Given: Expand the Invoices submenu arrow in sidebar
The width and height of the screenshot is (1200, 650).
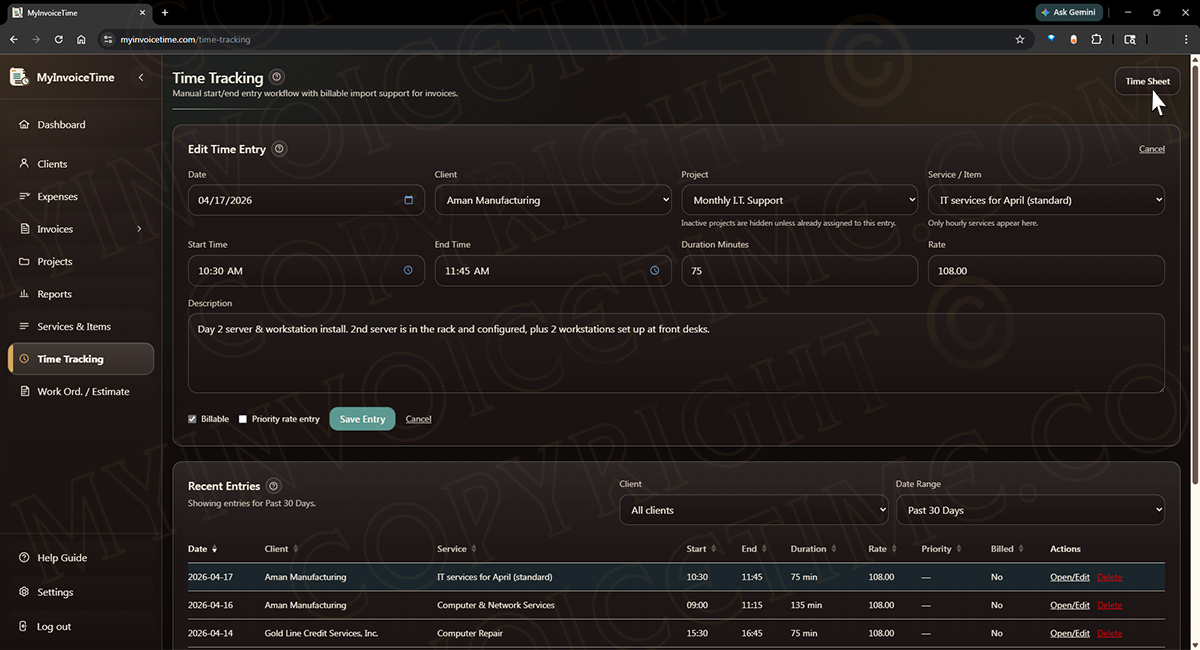Looking at the screenshot, I should pyautogui.click(x=139, y=229).
